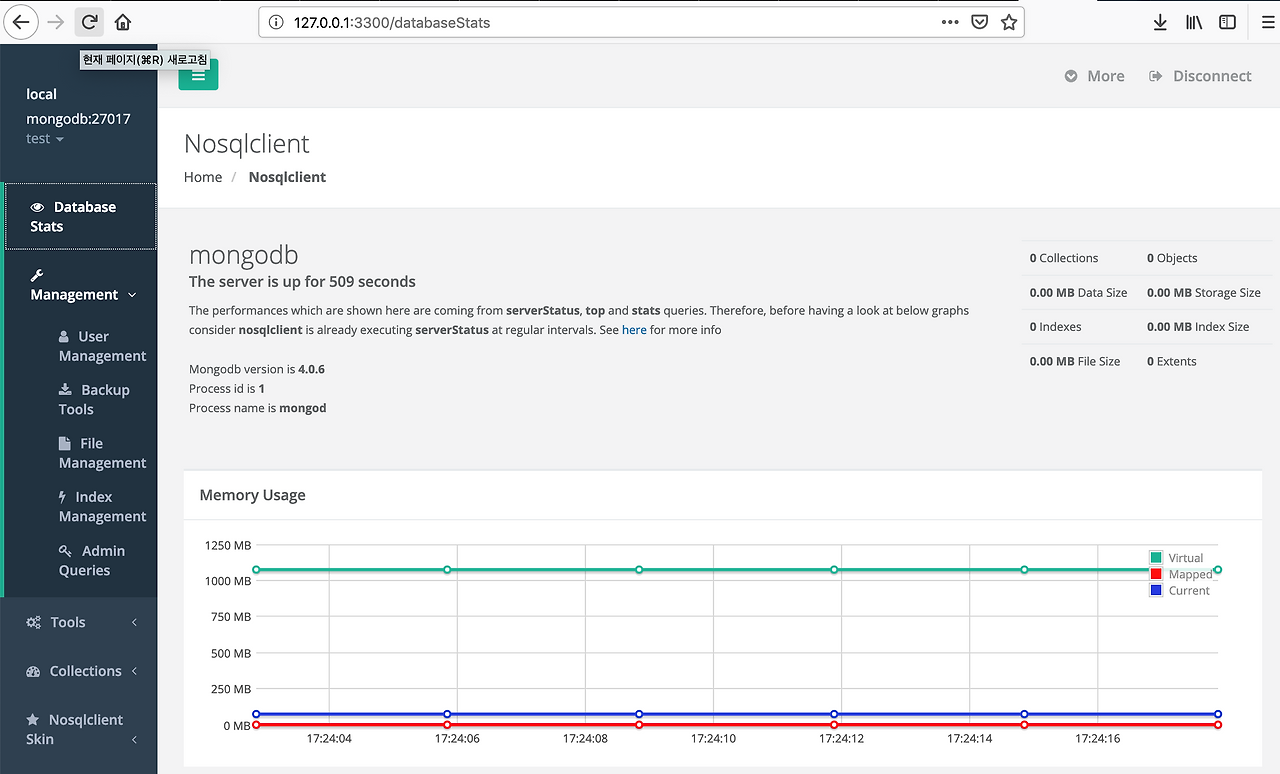
Task: Open the browser library icon
Action: pos(1194,22)
